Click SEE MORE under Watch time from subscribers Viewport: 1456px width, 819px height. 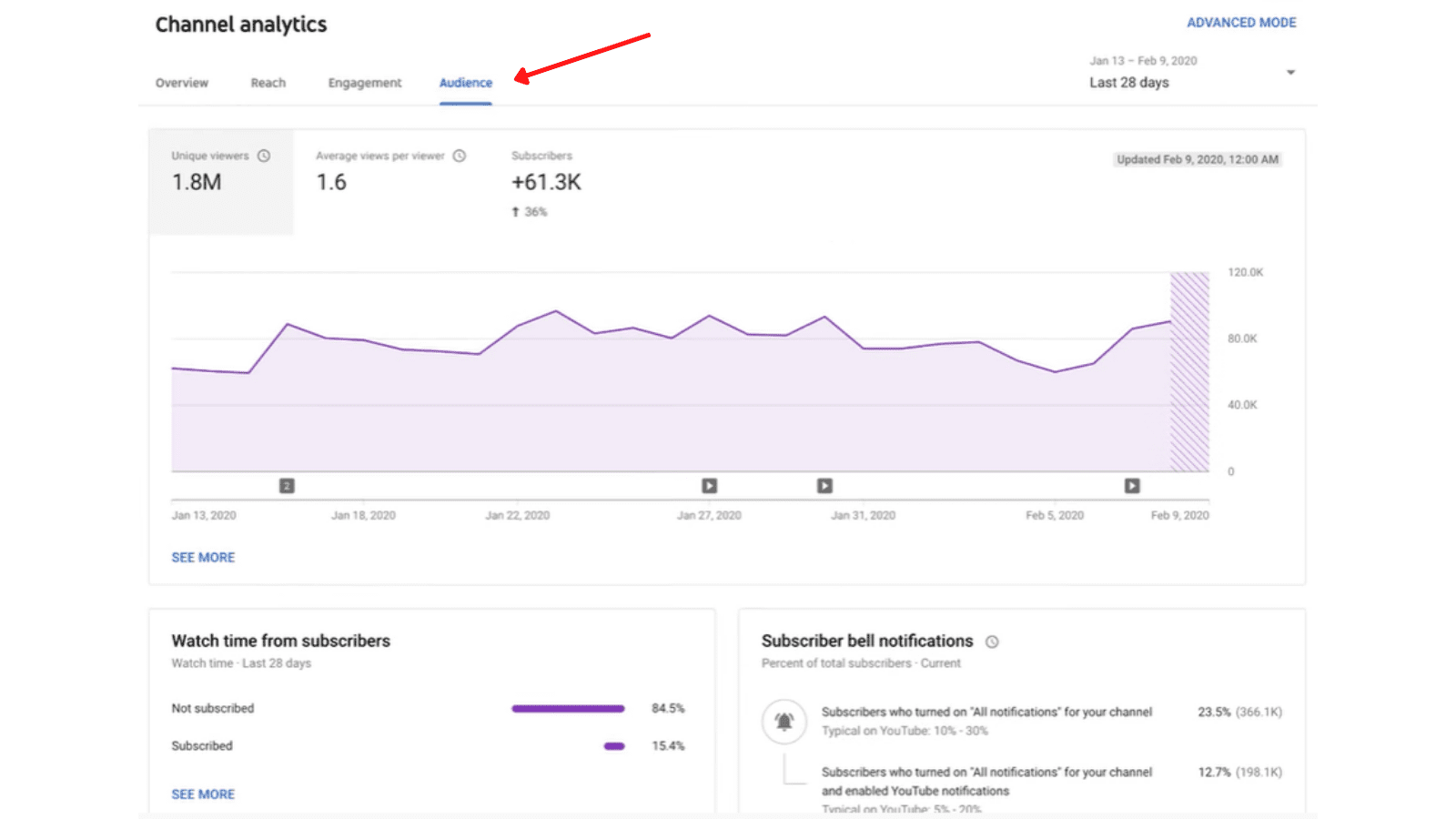203,794
